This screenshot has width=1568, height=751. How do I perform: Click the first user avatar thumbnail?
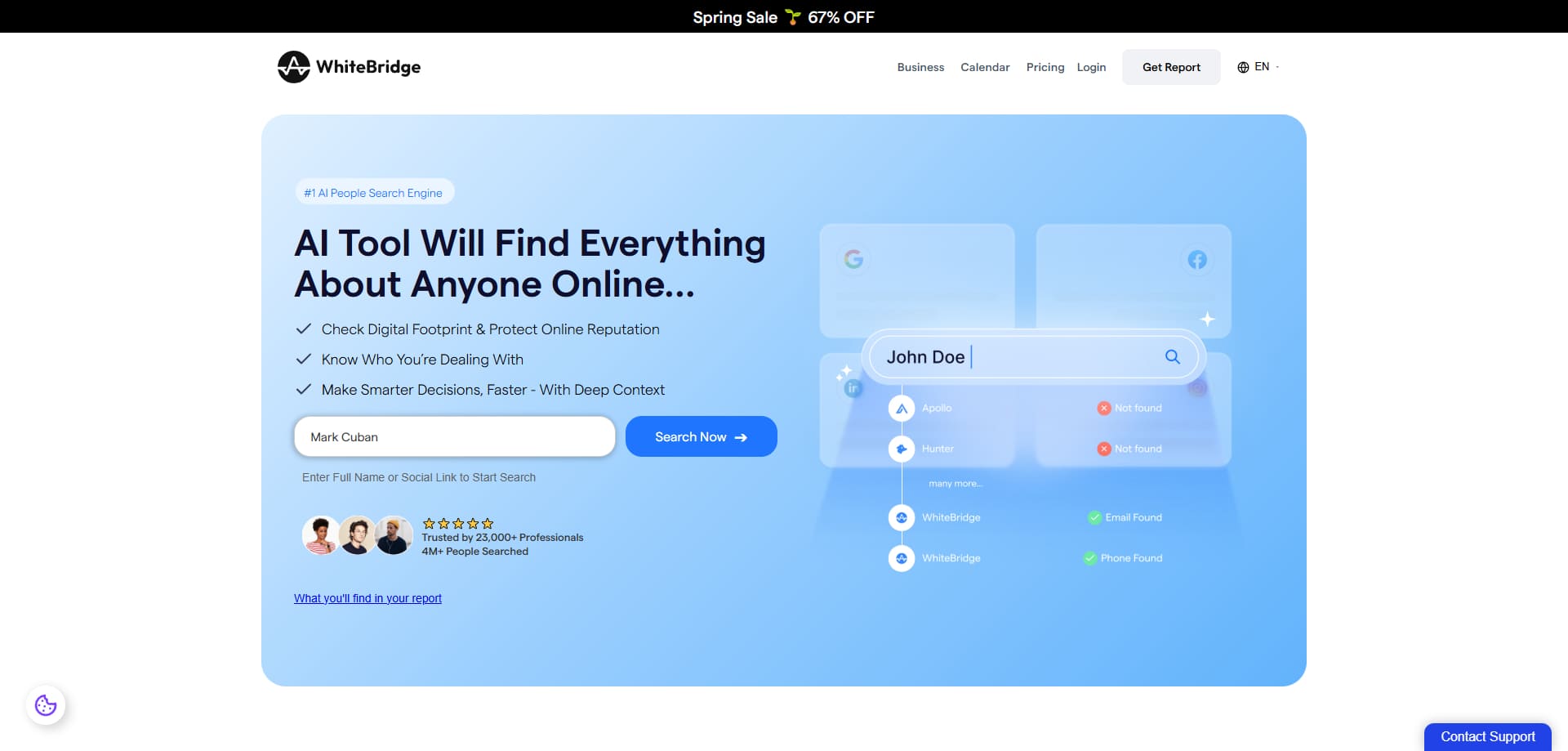(322, 536)
